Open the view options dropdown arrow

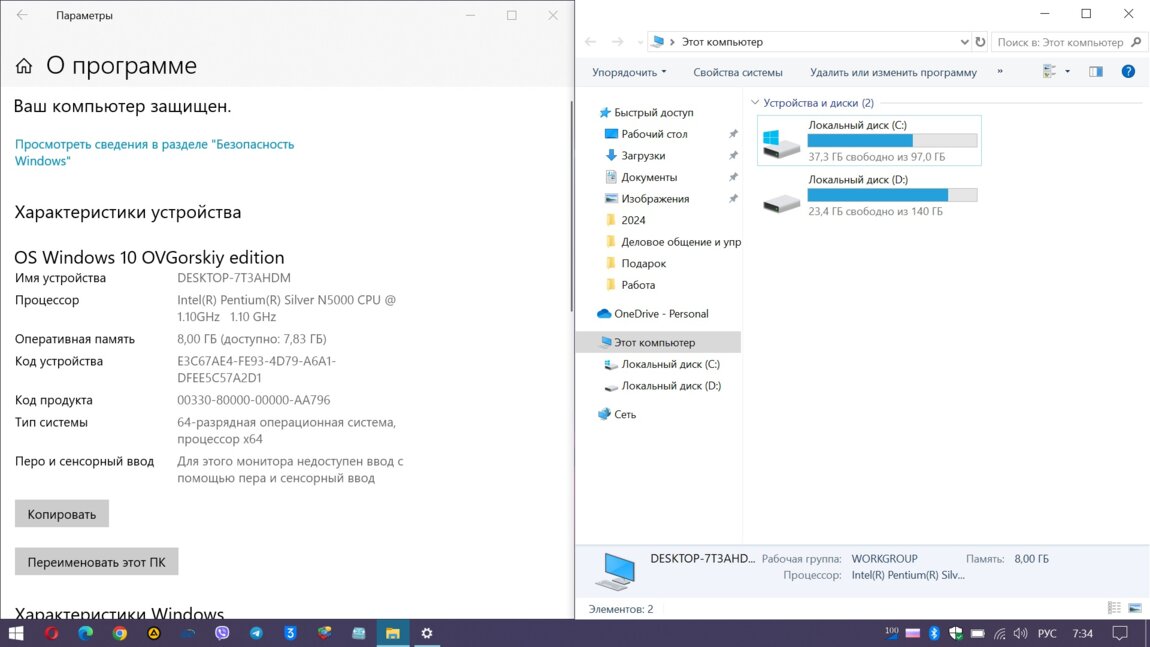pyautogui.click(x=1067, y=71)
